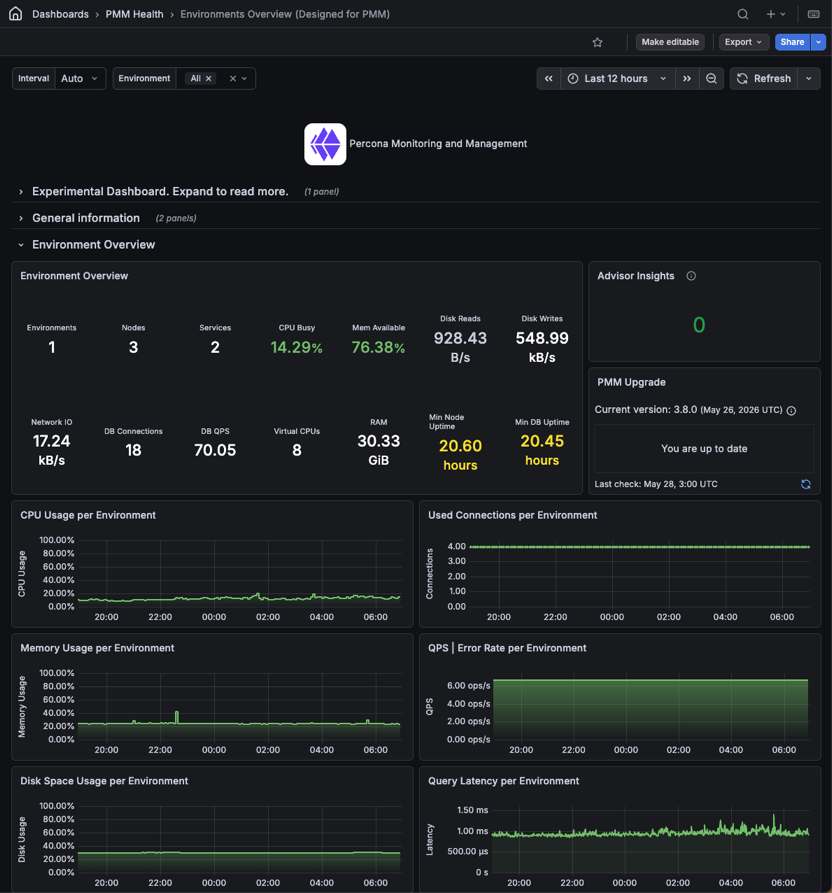
Task: Open the Interval Auto dropdown
Action: tap(80, 79)
